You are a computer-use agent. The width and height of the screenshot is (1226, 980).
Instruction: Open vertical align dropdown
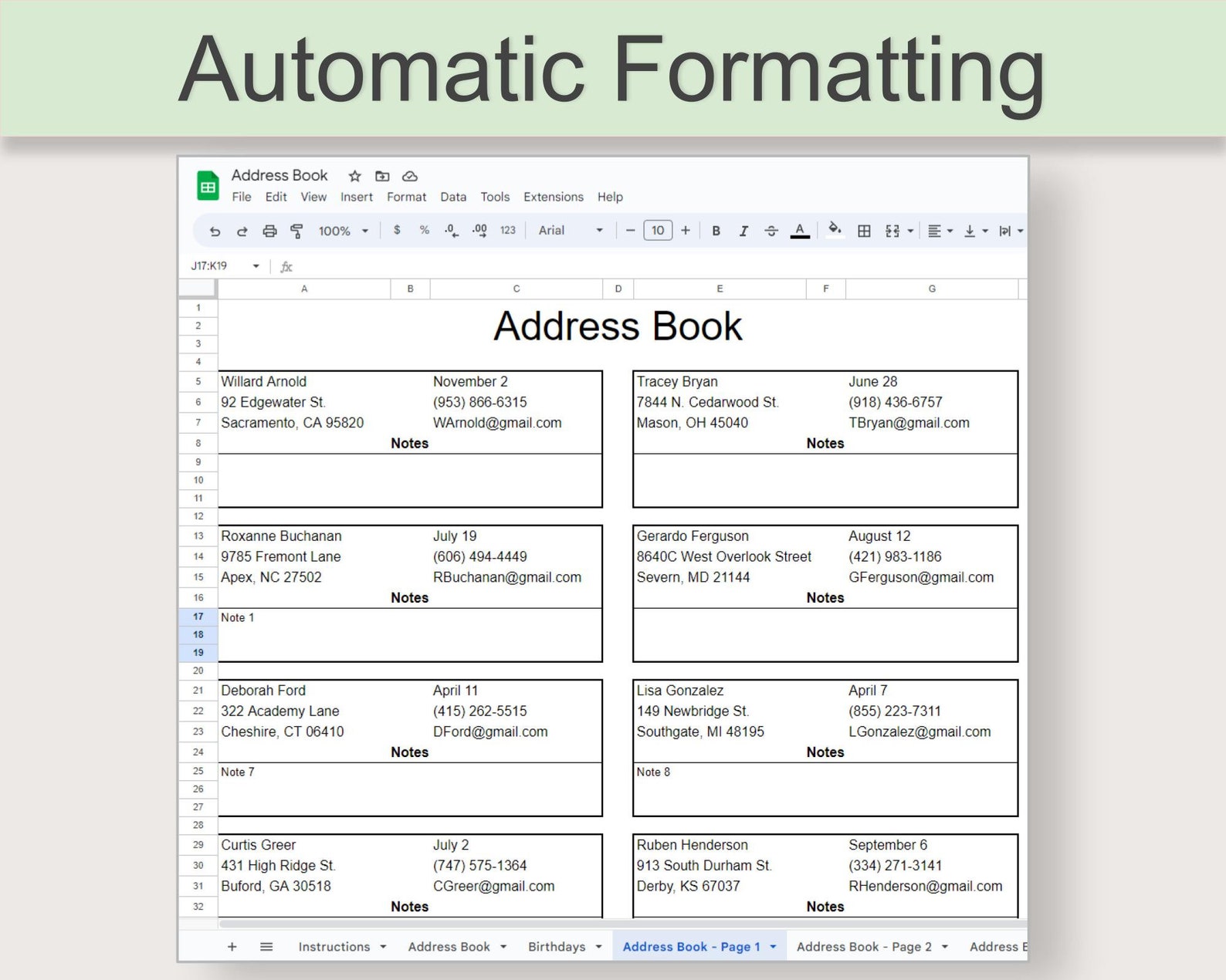click(976, 231)
